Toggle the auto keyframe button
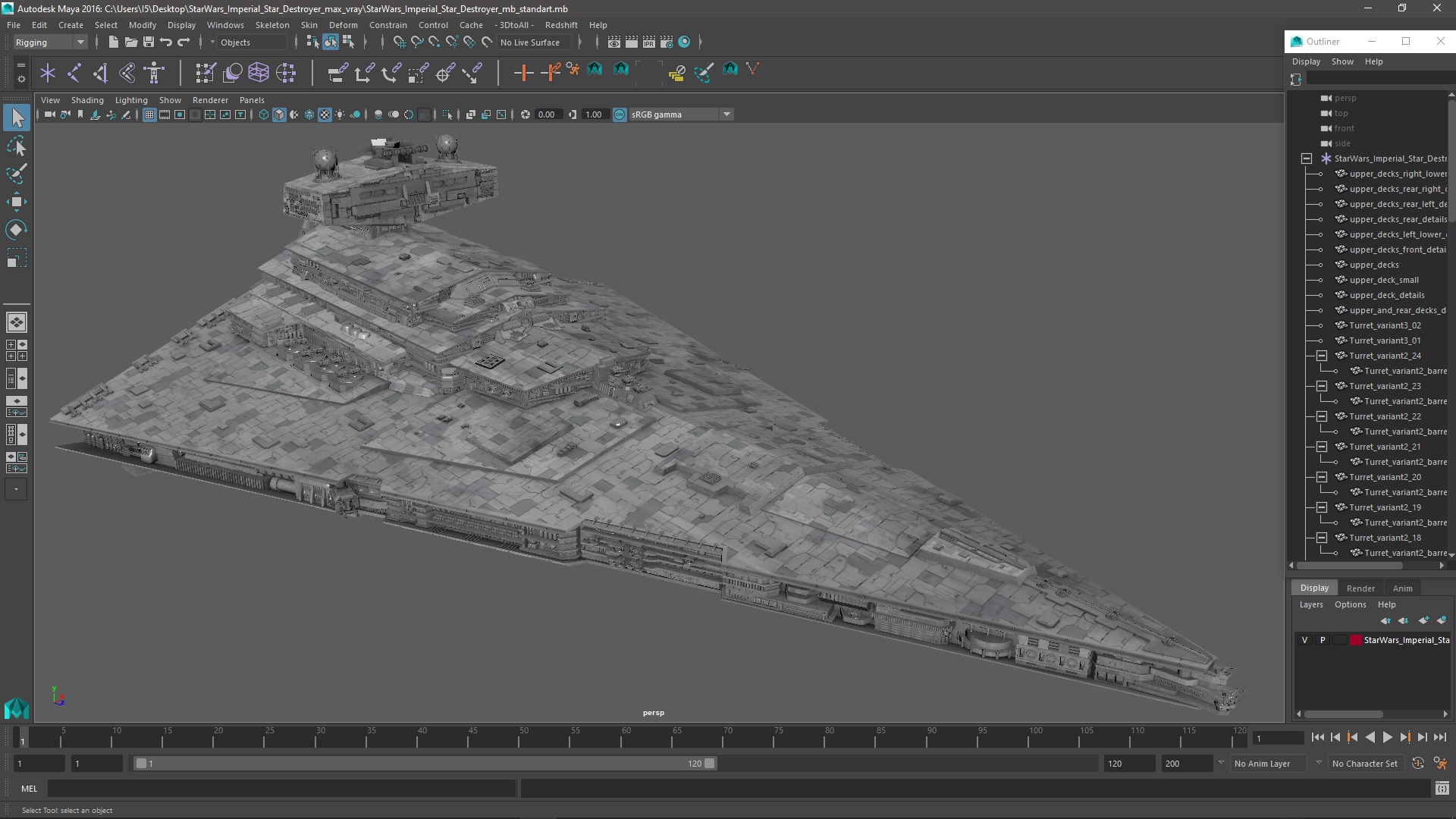This screenshot has height=819, width=1456. (x=1417, y=764)
